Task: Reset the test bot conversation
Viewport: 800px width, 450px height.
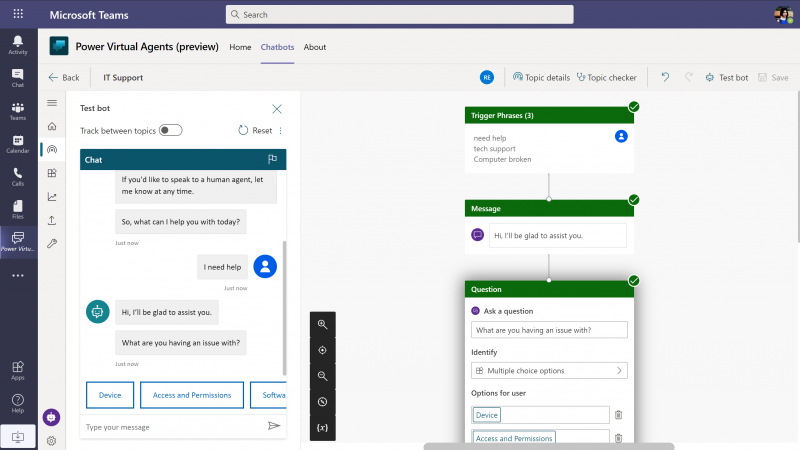Action: pyautogui.click(x=255, y=131)
